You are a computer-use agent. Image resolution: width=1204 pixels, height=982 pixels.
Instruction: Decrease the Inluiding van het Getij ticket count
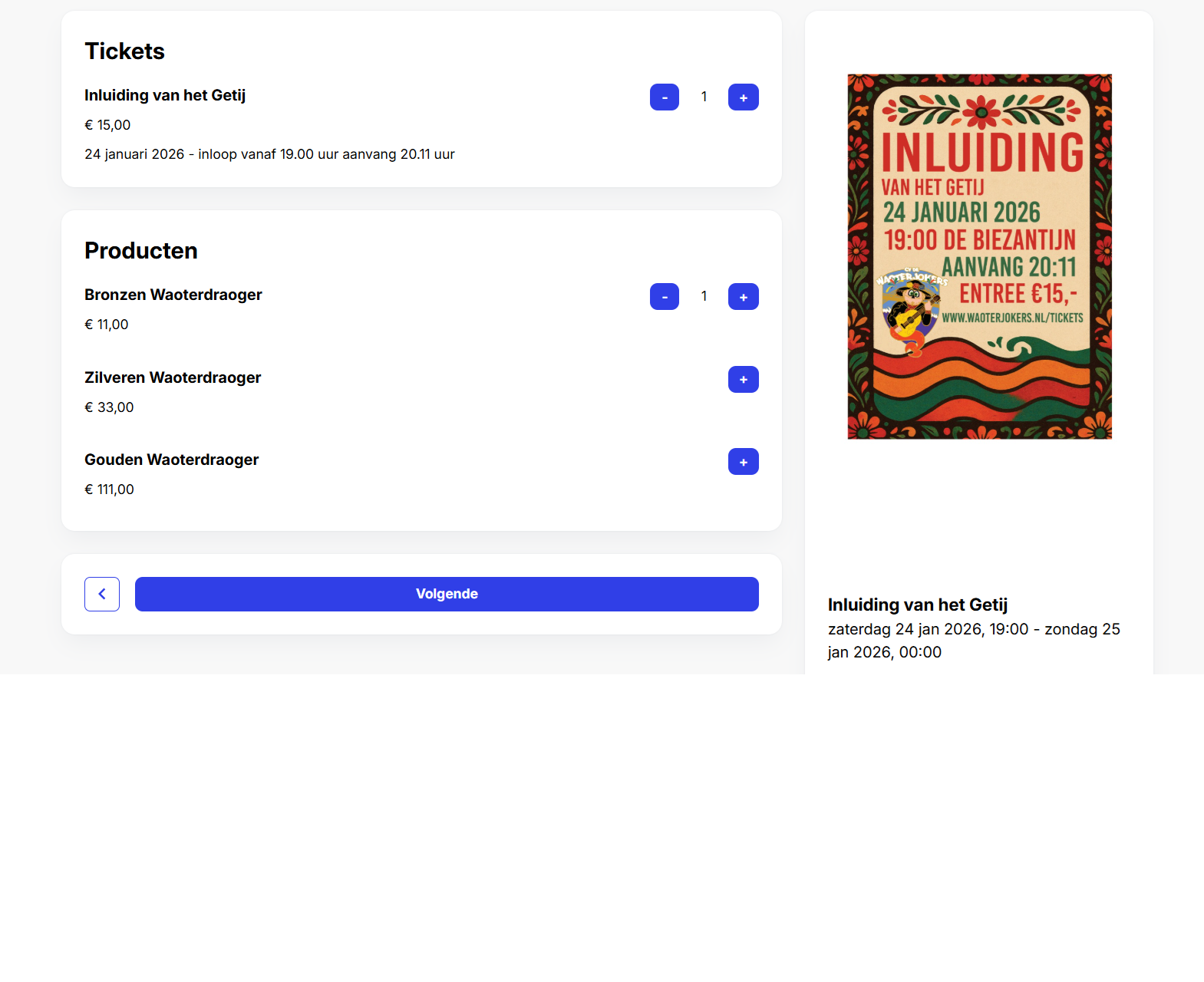[x=664, y=97]
